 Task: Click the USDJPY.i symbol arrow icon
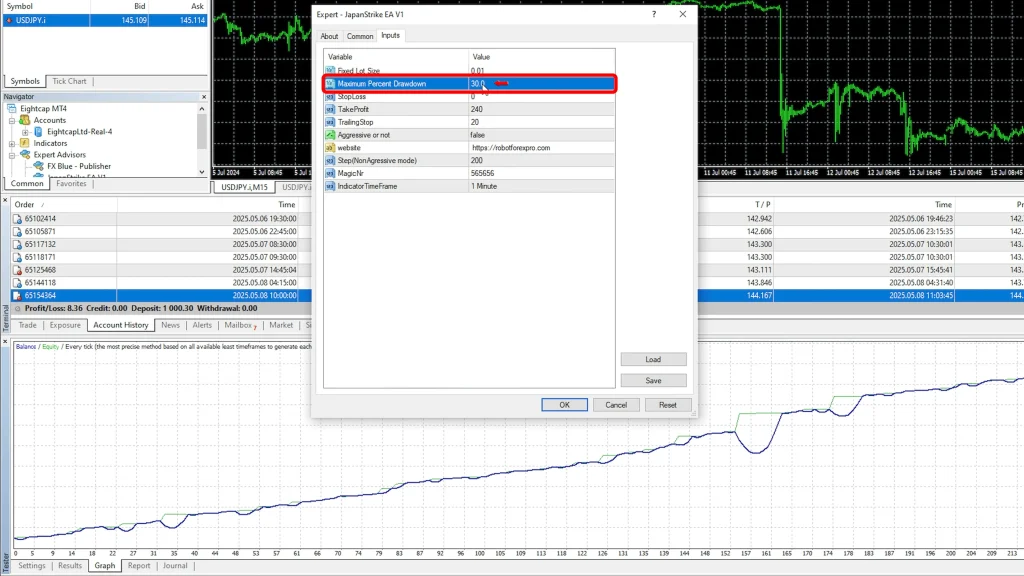coord(9,20)
